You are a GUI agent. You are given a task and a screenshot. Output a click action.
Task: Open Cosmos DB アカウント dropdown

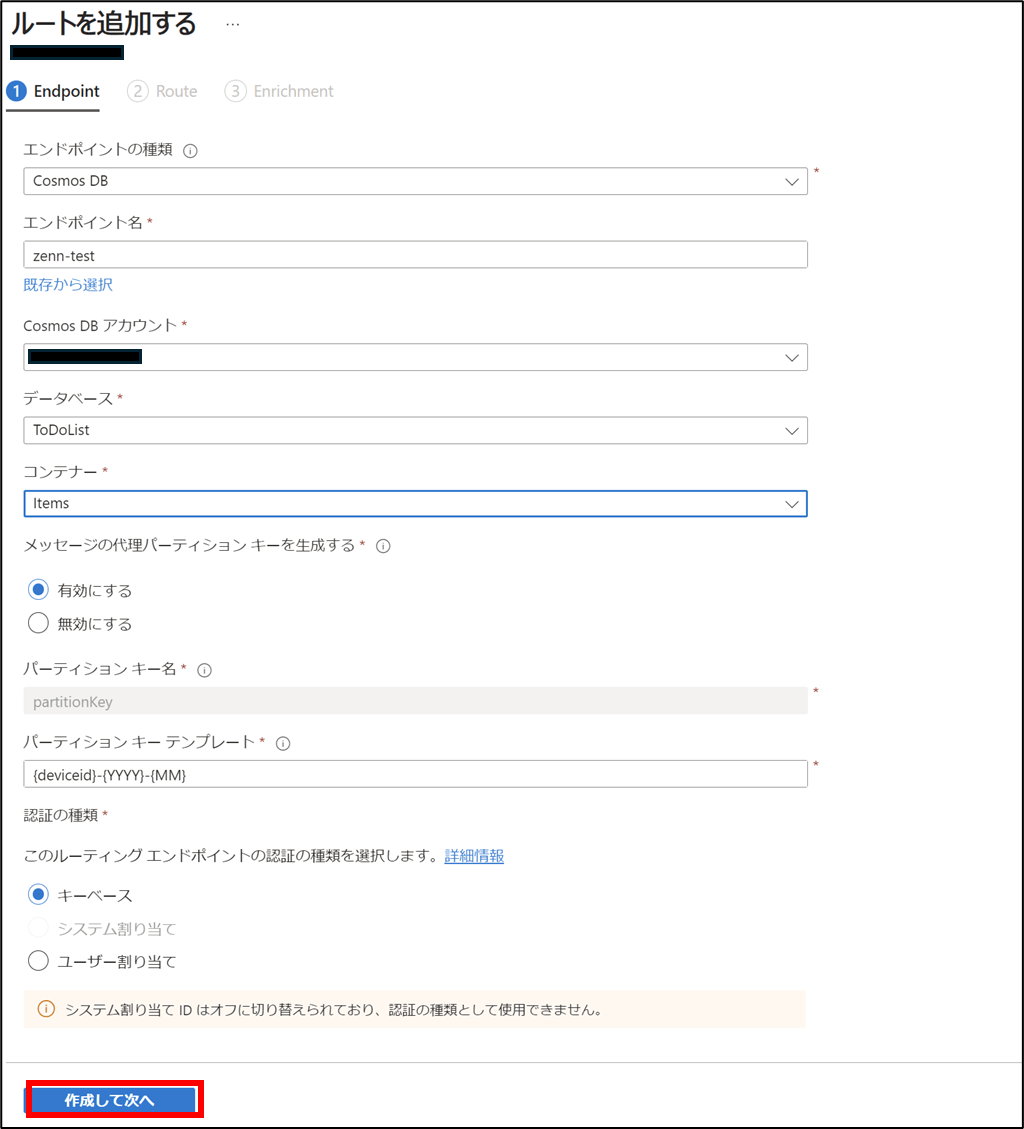click(416, 357)
